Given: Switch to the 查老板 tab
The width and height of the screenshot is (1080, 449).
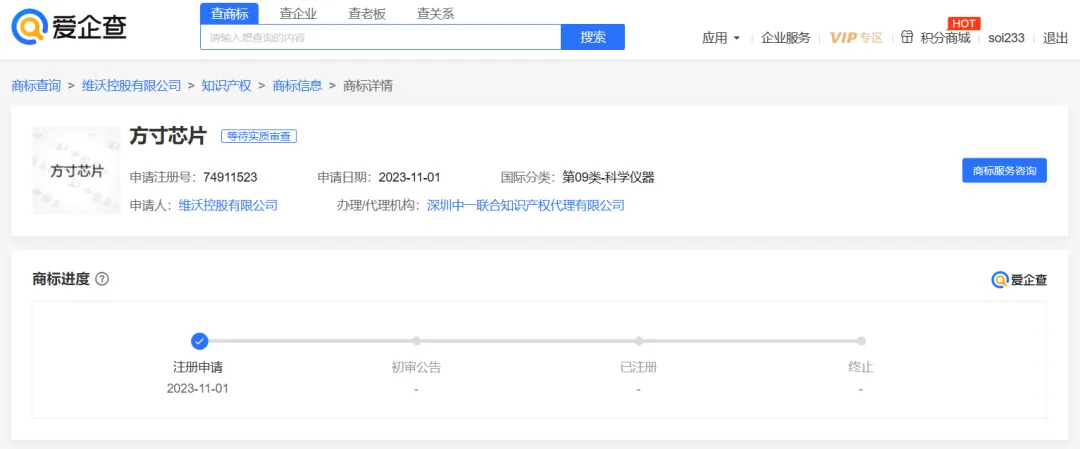Looking at the screenshot, I should (x=367, y=13).
